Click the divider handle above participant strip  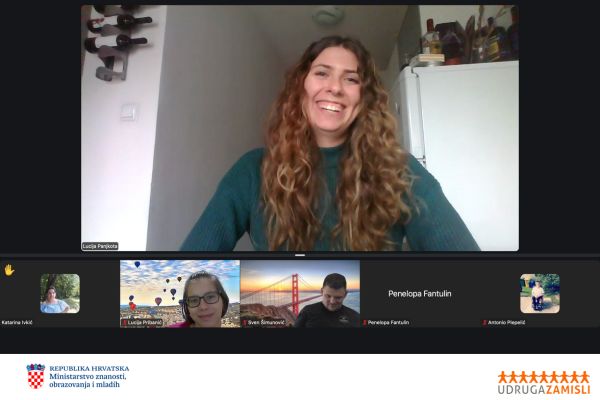[x=300, y=255]
